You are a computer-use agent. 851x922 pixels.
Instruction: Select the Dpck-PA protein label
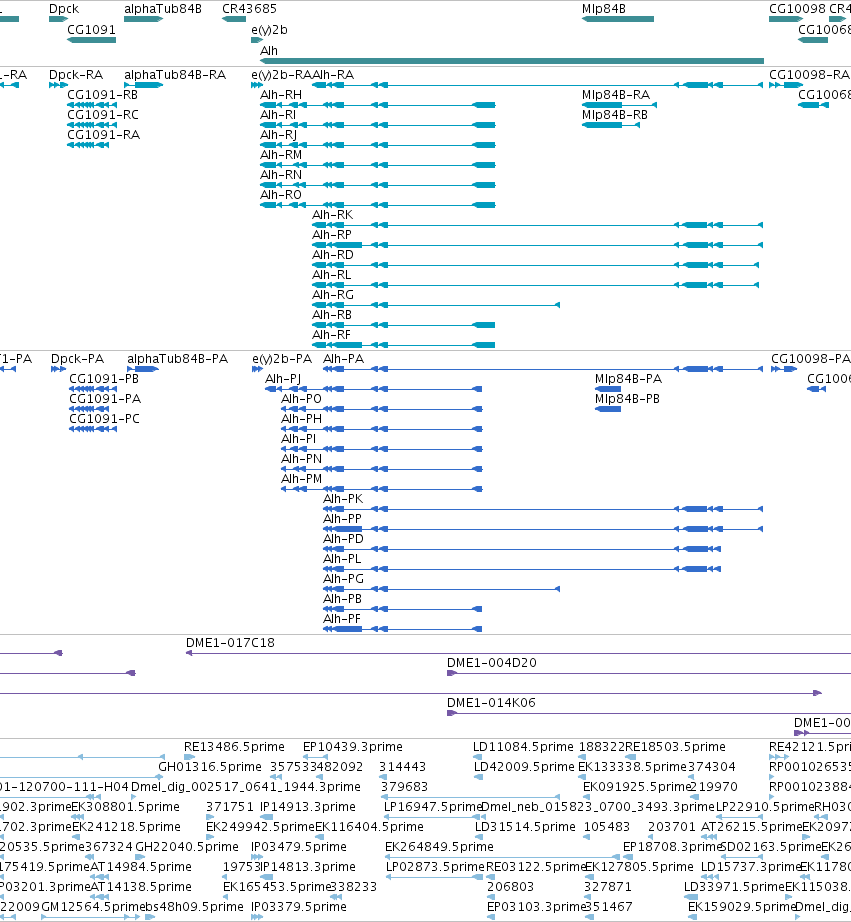click(78, 359)
